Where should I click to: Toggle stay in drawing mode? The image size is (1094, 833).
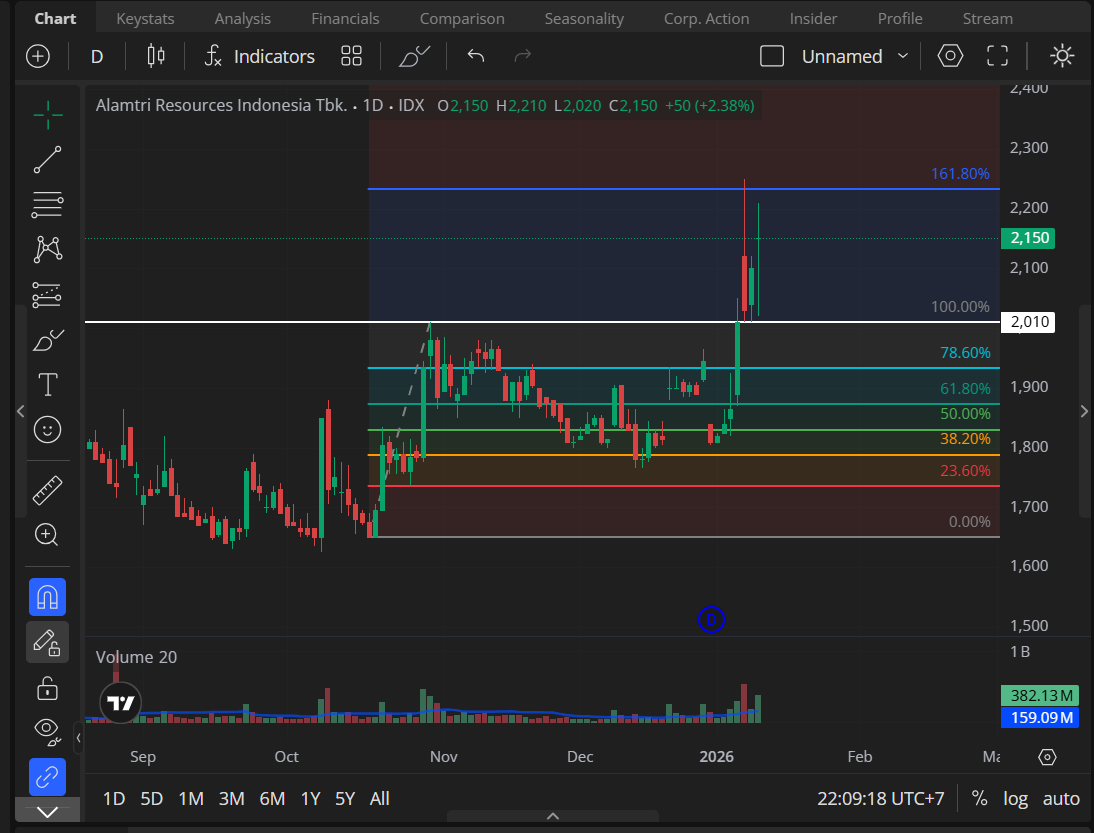coord(47,643)
